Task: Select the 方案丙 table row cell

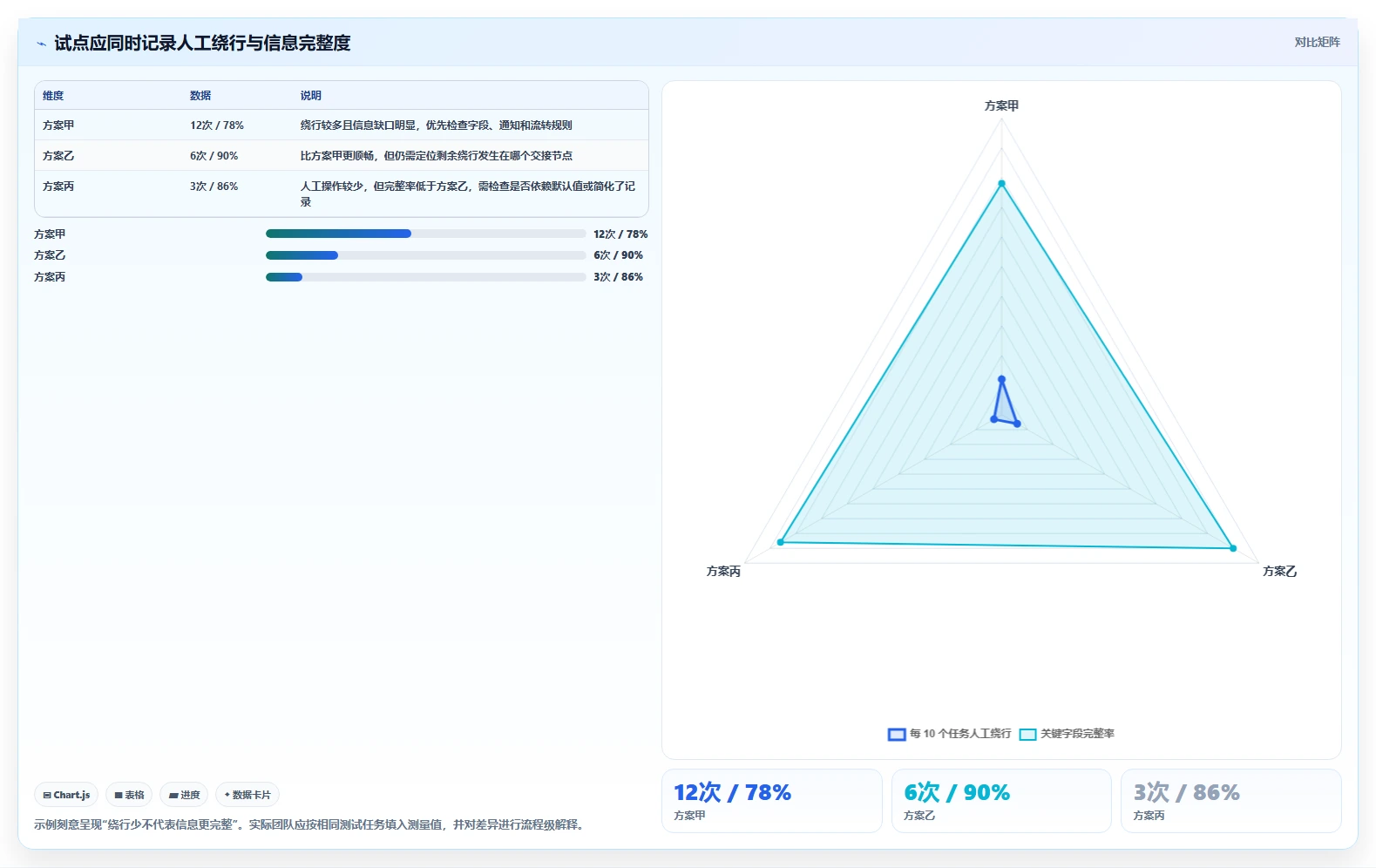Action: click(58, 186)
